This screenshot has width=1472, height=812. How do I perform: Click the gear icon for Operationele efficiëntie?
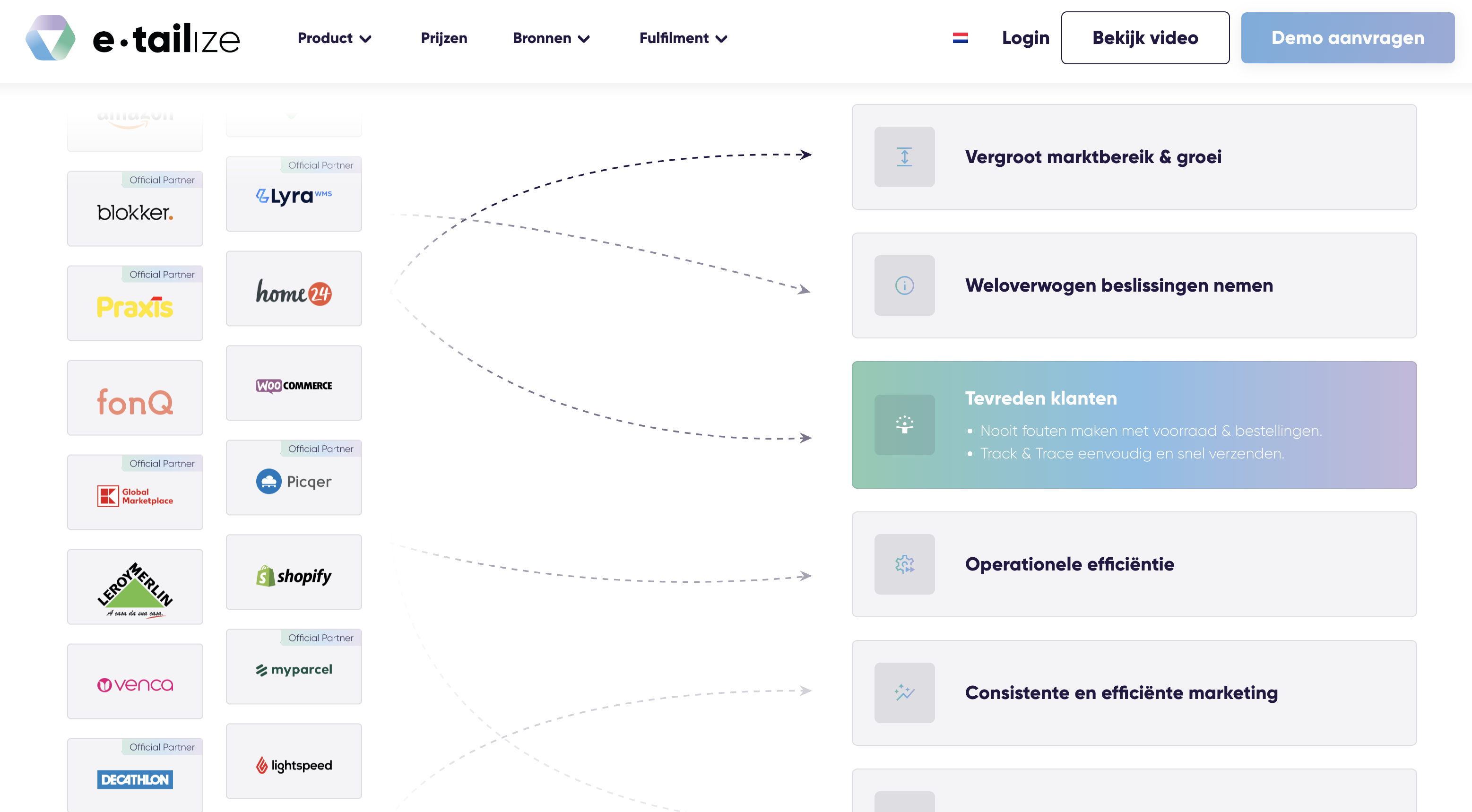point(904,564)
